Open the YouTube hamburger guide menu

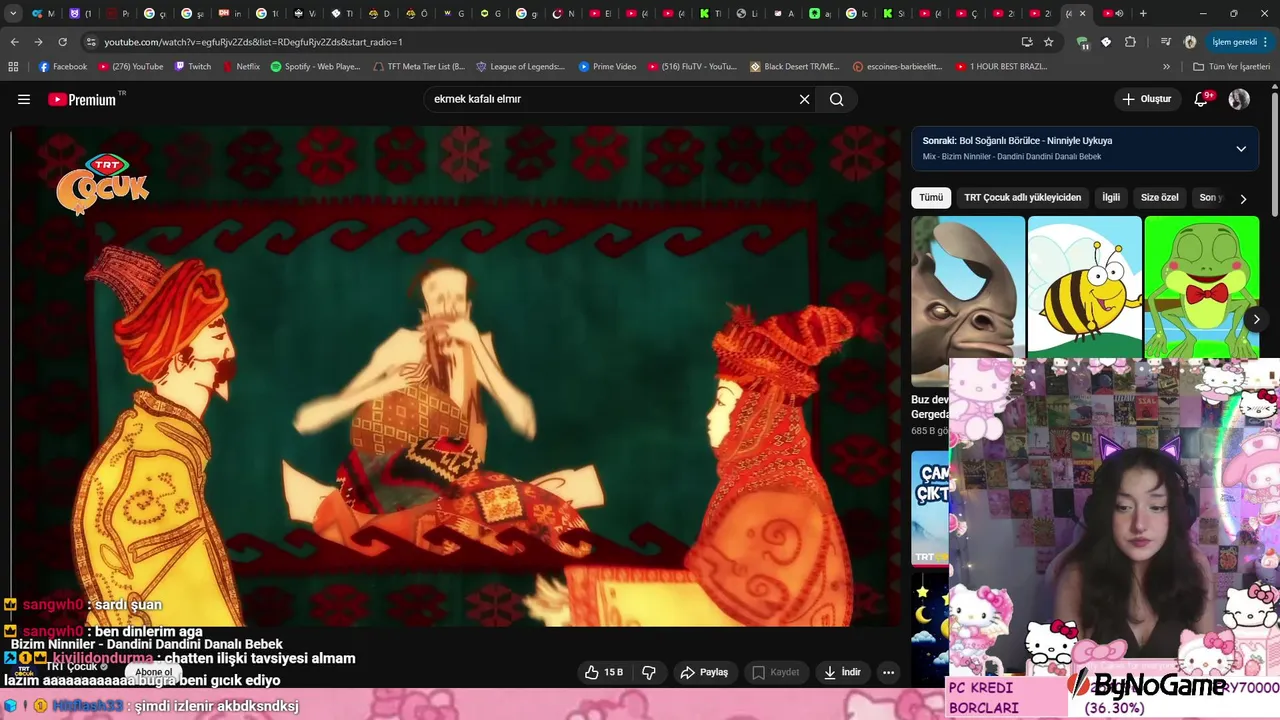24,99
